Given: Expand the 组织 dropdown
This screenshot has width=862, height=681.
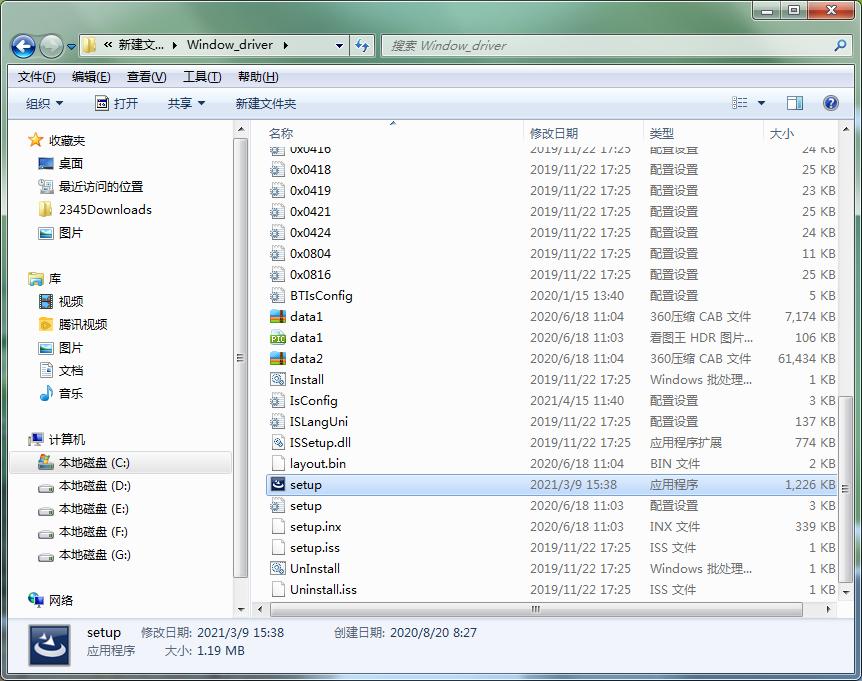Looking at the screenshot, I should pos(45,103).
